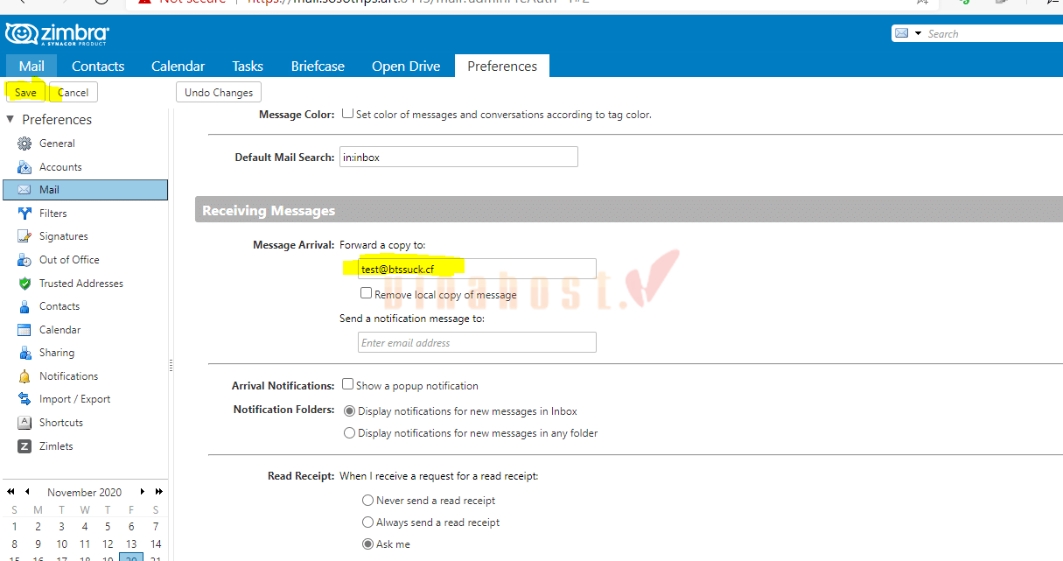Image resolution: width=1063 pixels, height=561 pixels.
Task: Click November 2020 month label
Action: click(85, 493)
